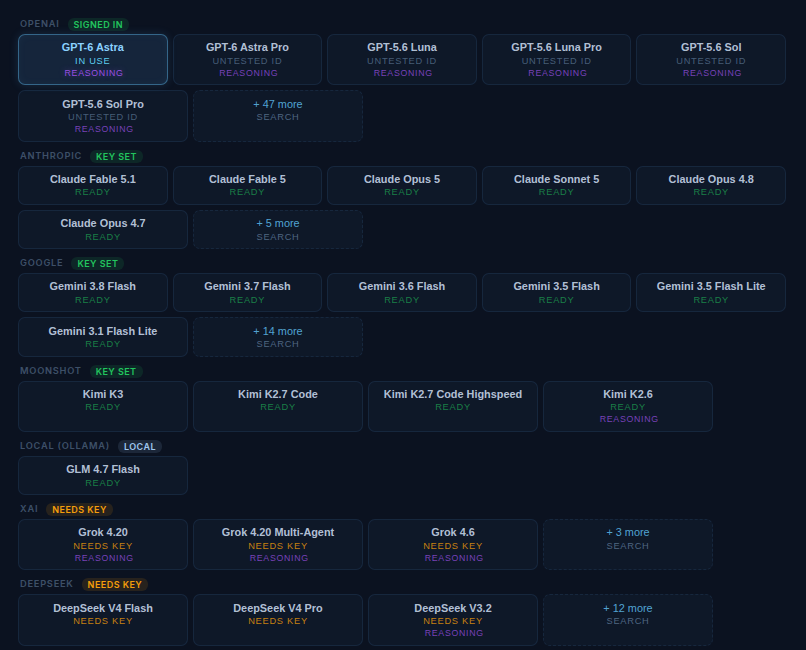Click the DEEPSEEK section heading
The height and width of the screenshot is (650, 806).
46,584
